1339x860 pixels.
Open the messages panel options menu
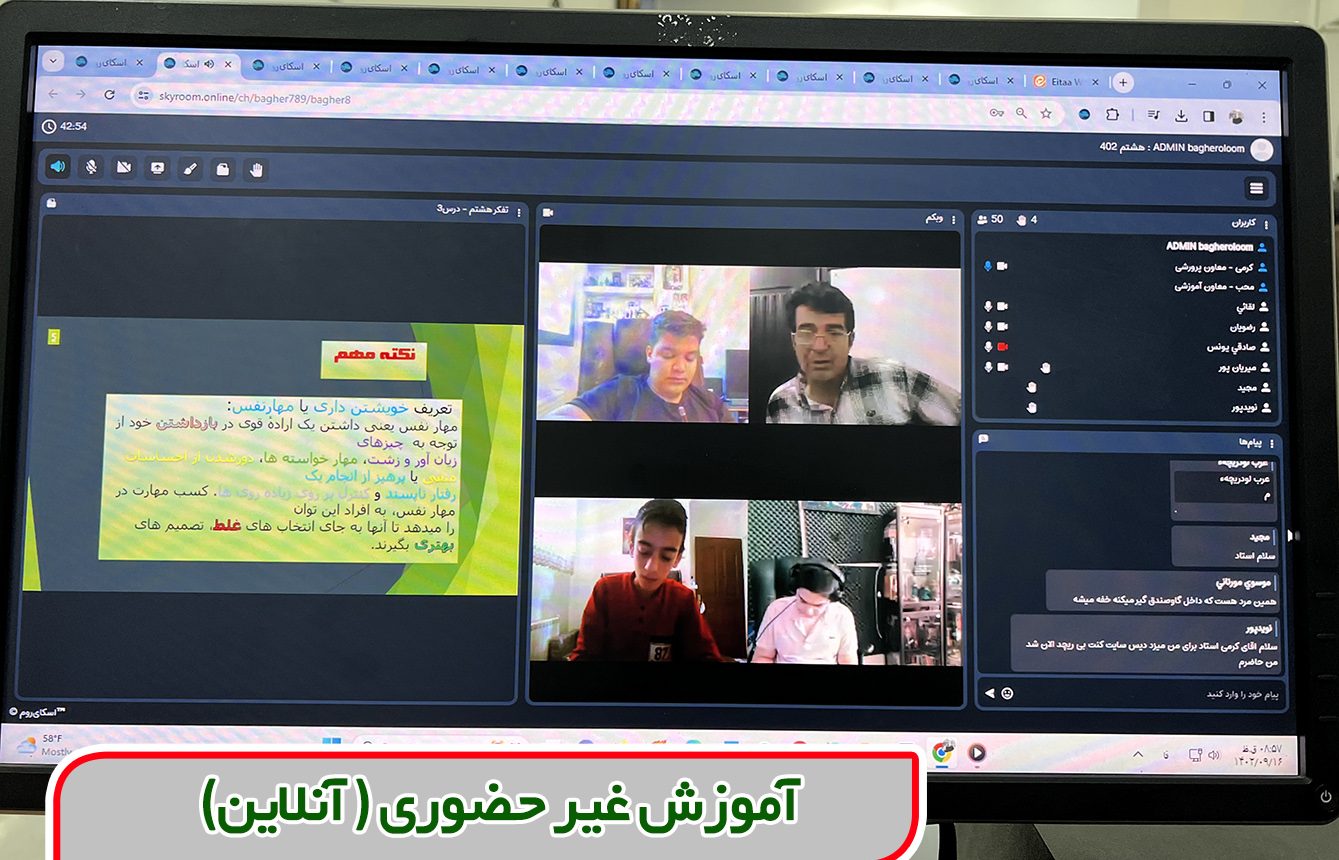pyautogui.click(x=1272, y=442)
